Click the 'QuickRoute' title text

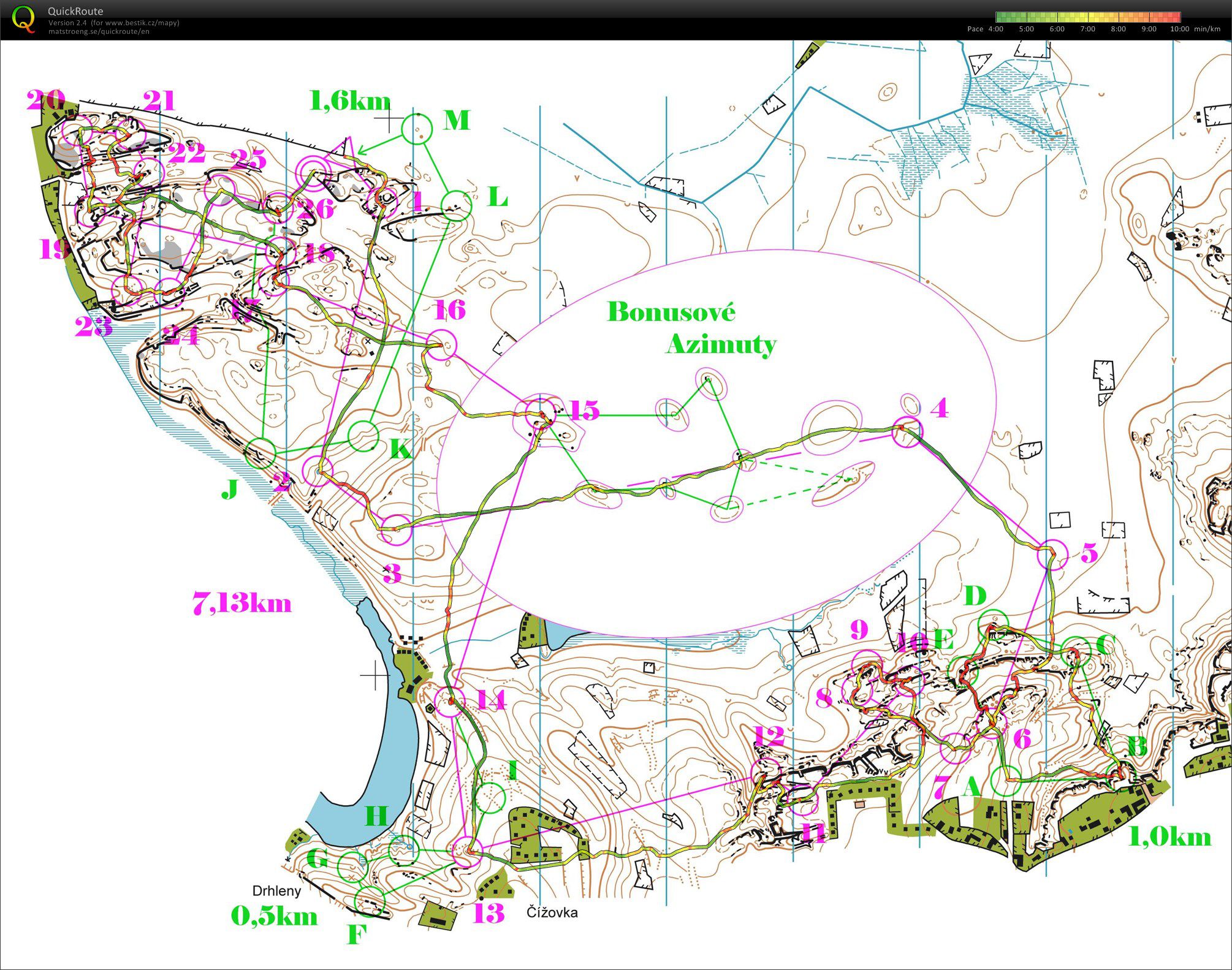(75, 11)
